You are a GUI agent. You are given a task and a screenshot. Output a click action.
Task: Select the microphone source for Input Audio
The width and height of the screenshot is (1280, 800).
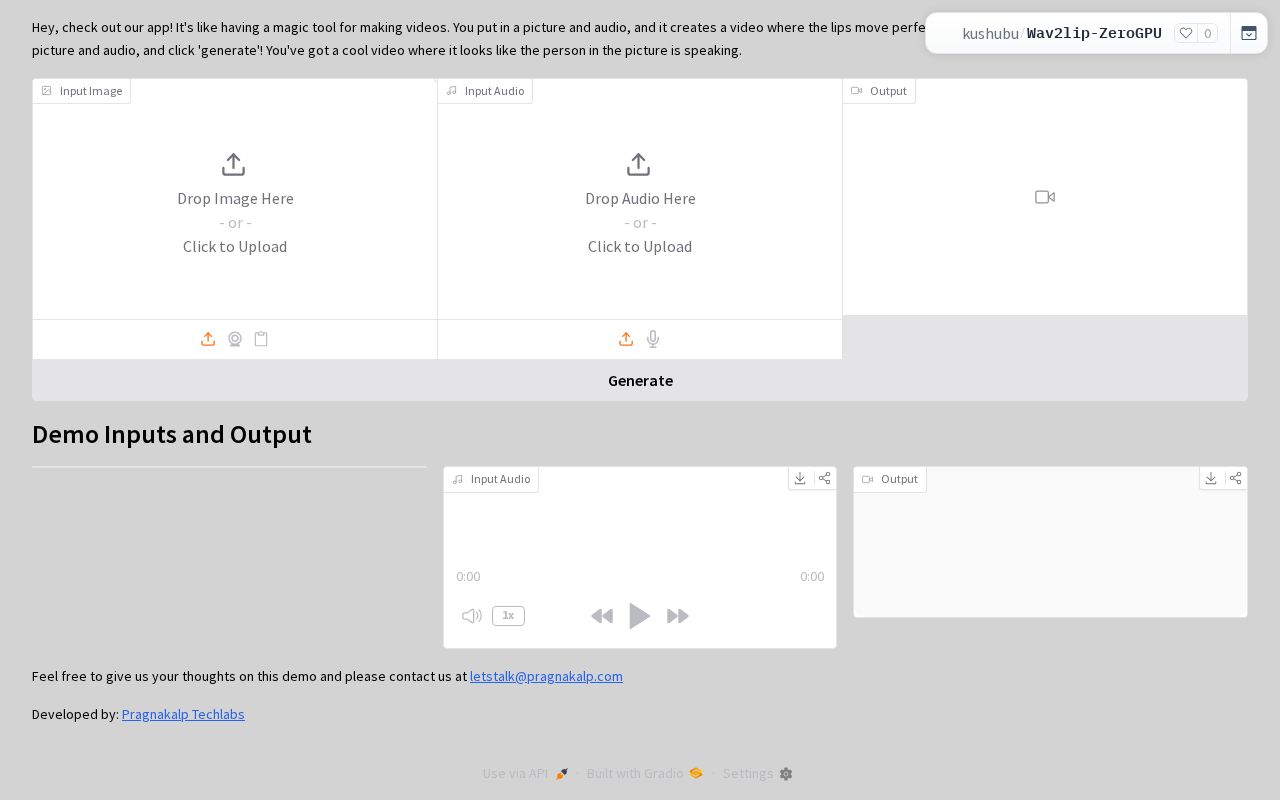[653, 339]
